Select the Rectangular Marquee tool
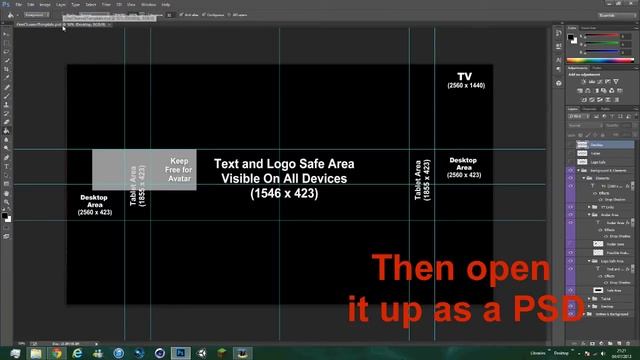The width and height of the screenshot is (640, 360). [x=6, y=43]
